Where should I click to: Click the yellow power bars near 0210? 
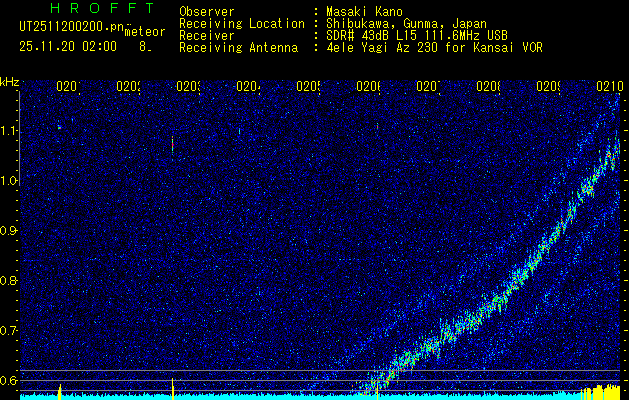click(600, 392)
